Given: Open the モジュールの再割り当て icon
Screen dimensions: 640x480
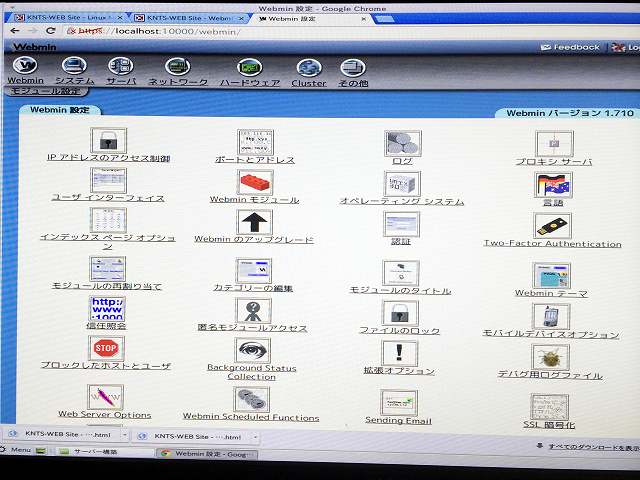Looking at the screenshot, I should point(107,269).
